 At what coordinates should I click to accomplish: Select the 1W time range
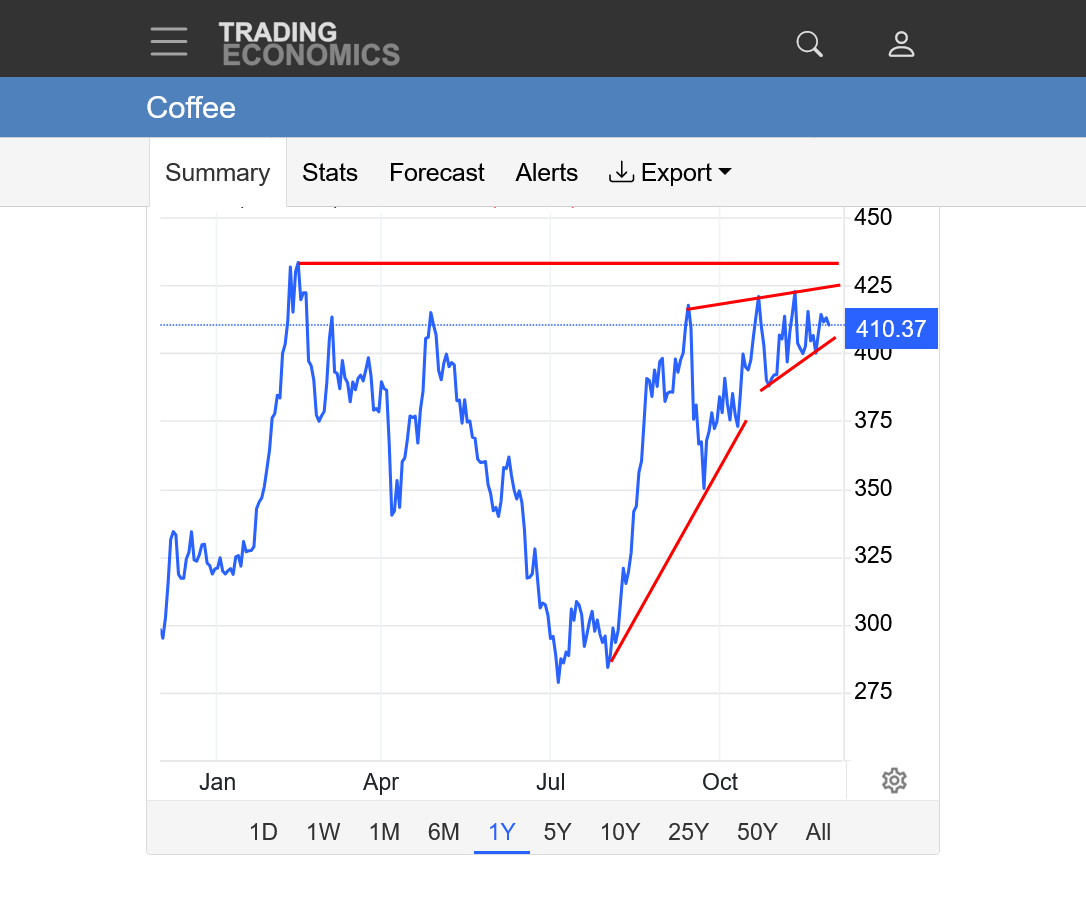(323, 832)
